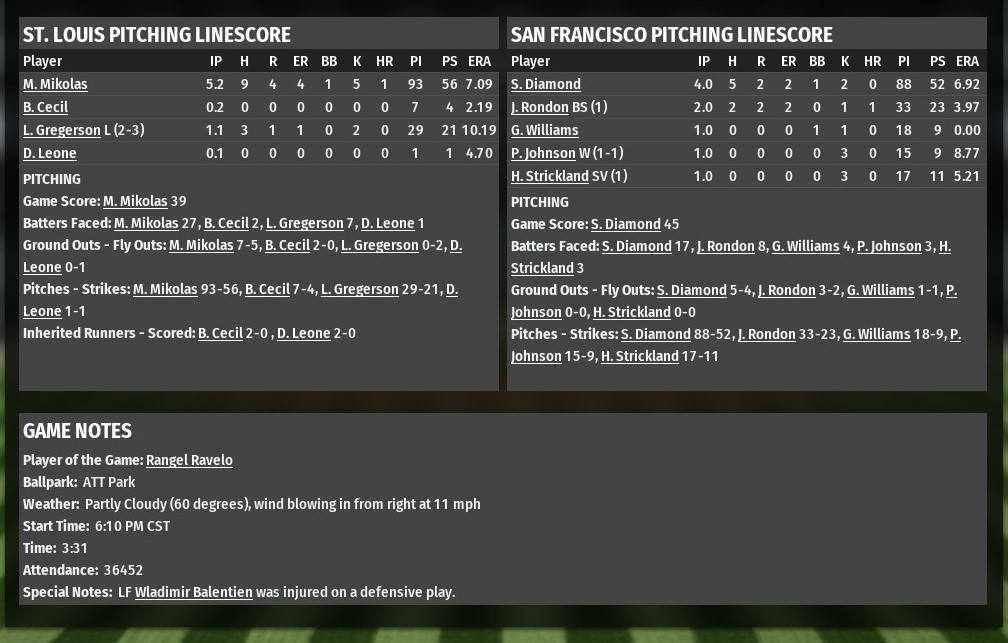Click L. Gregerson in Pitches - Strikes line
The height and width of the screenshot is (643, 1008).
coord(359,289)
